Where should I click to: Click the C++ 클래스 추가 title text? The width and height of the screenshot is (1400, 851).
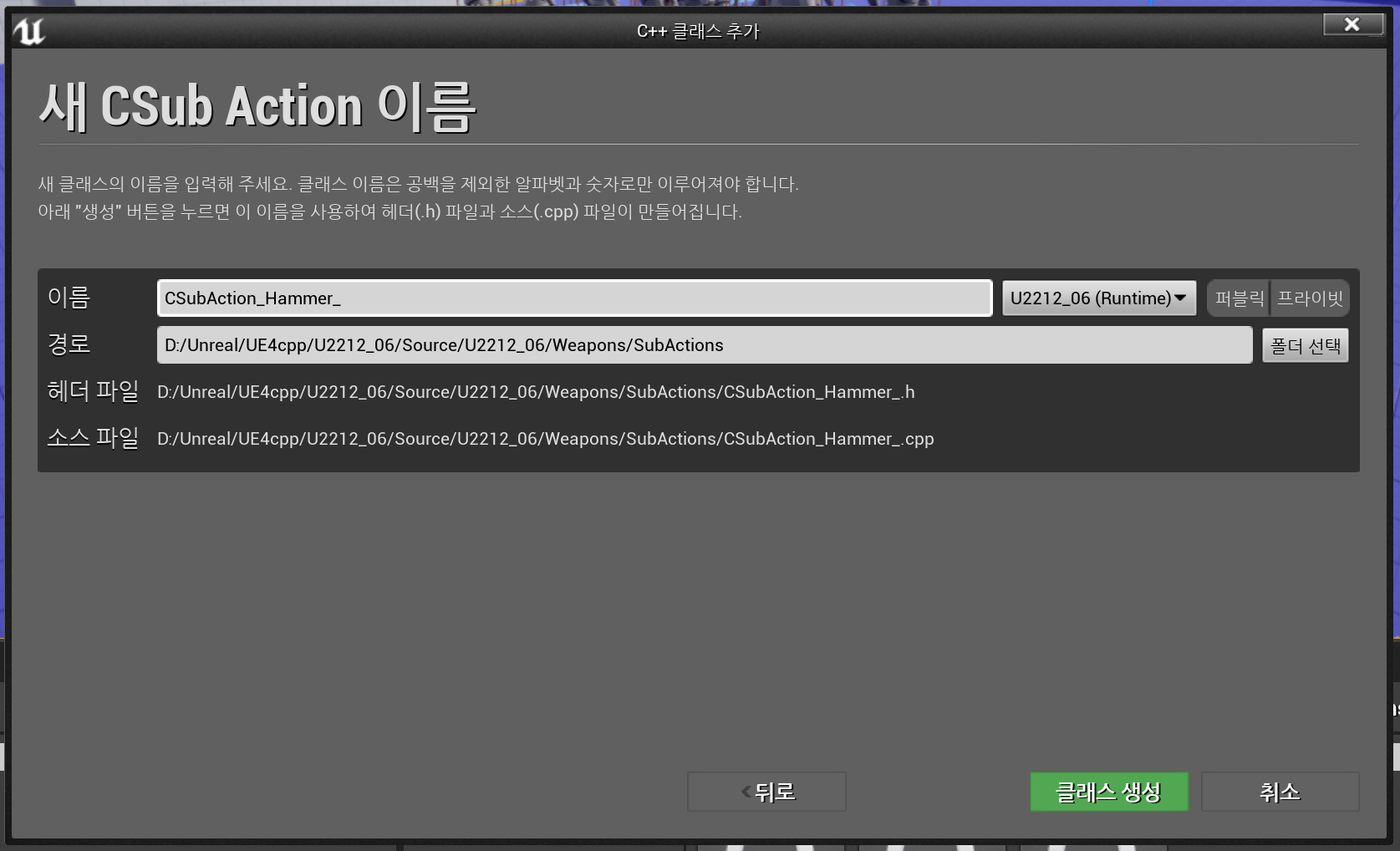pos(698,31)
